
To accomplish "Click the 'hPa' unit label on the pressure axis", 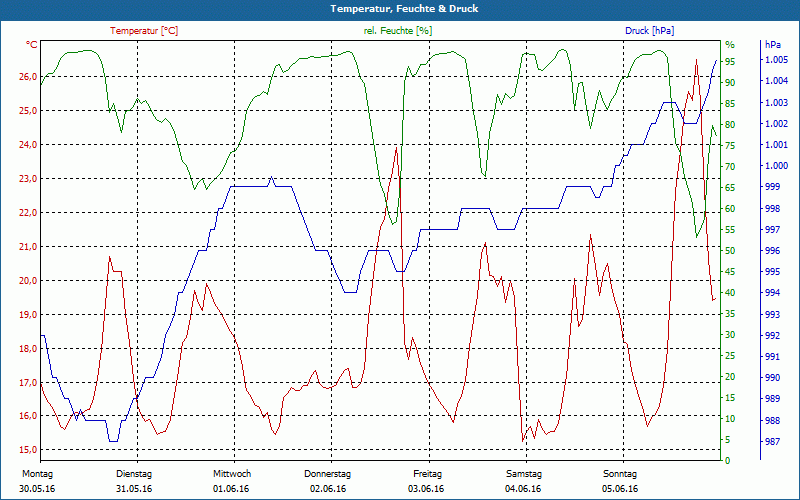I will 773,45.
